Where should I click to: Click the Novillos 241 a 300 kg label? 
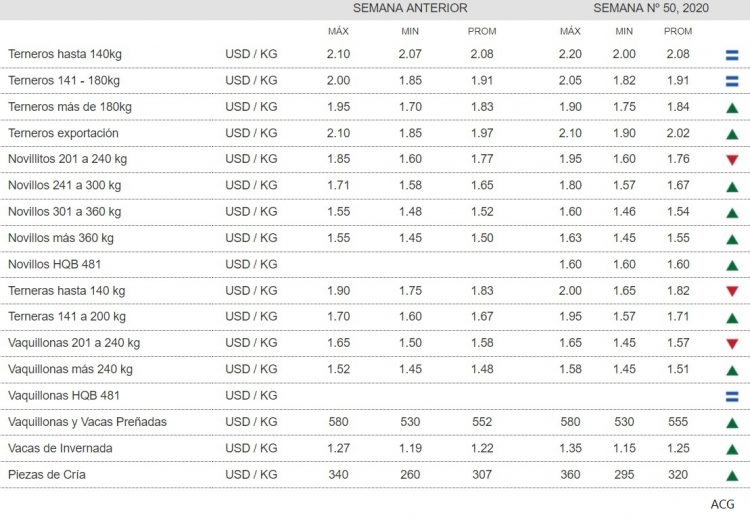coord(64,185)
